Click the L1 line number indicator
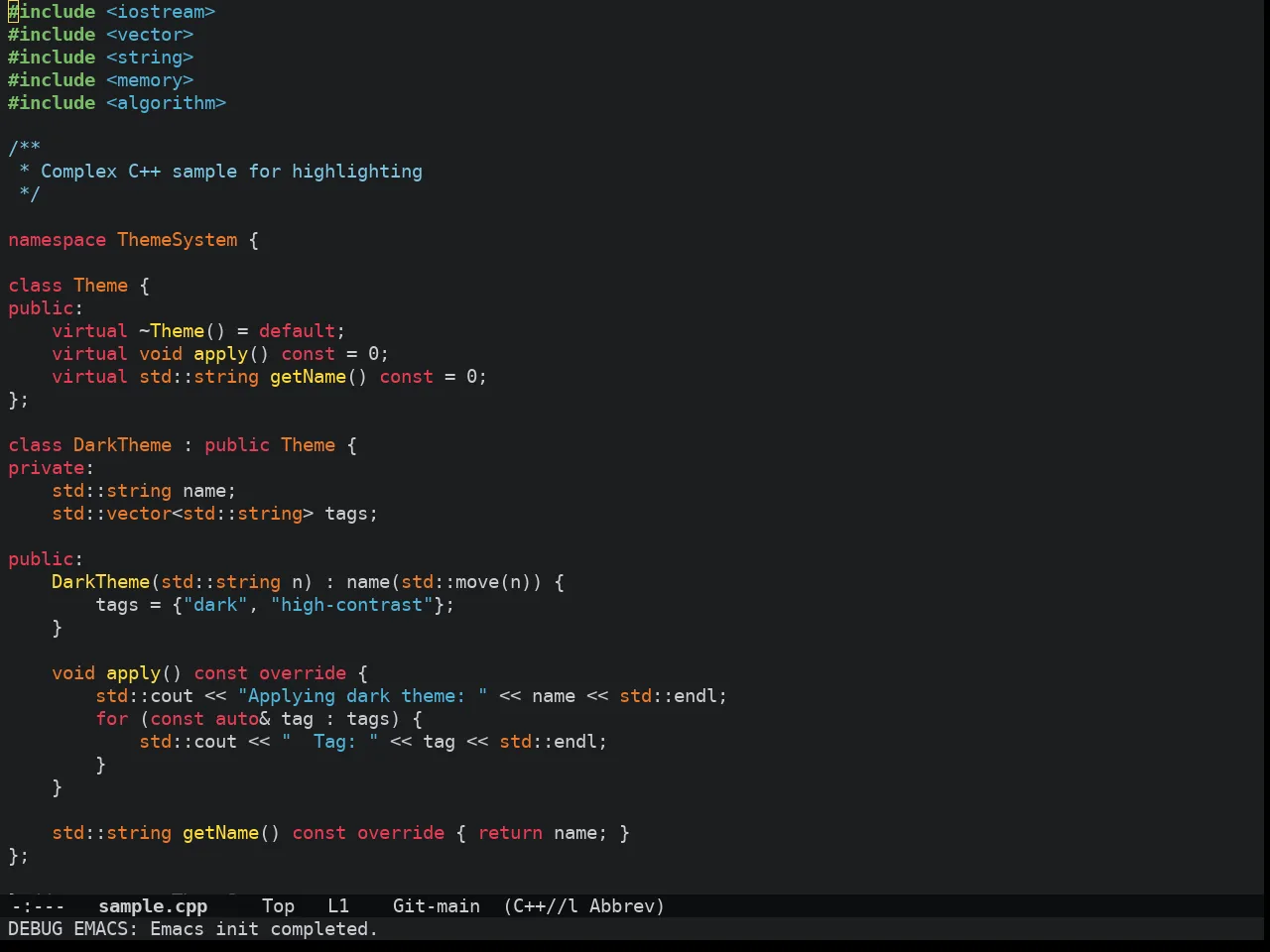 coord(338,905)
